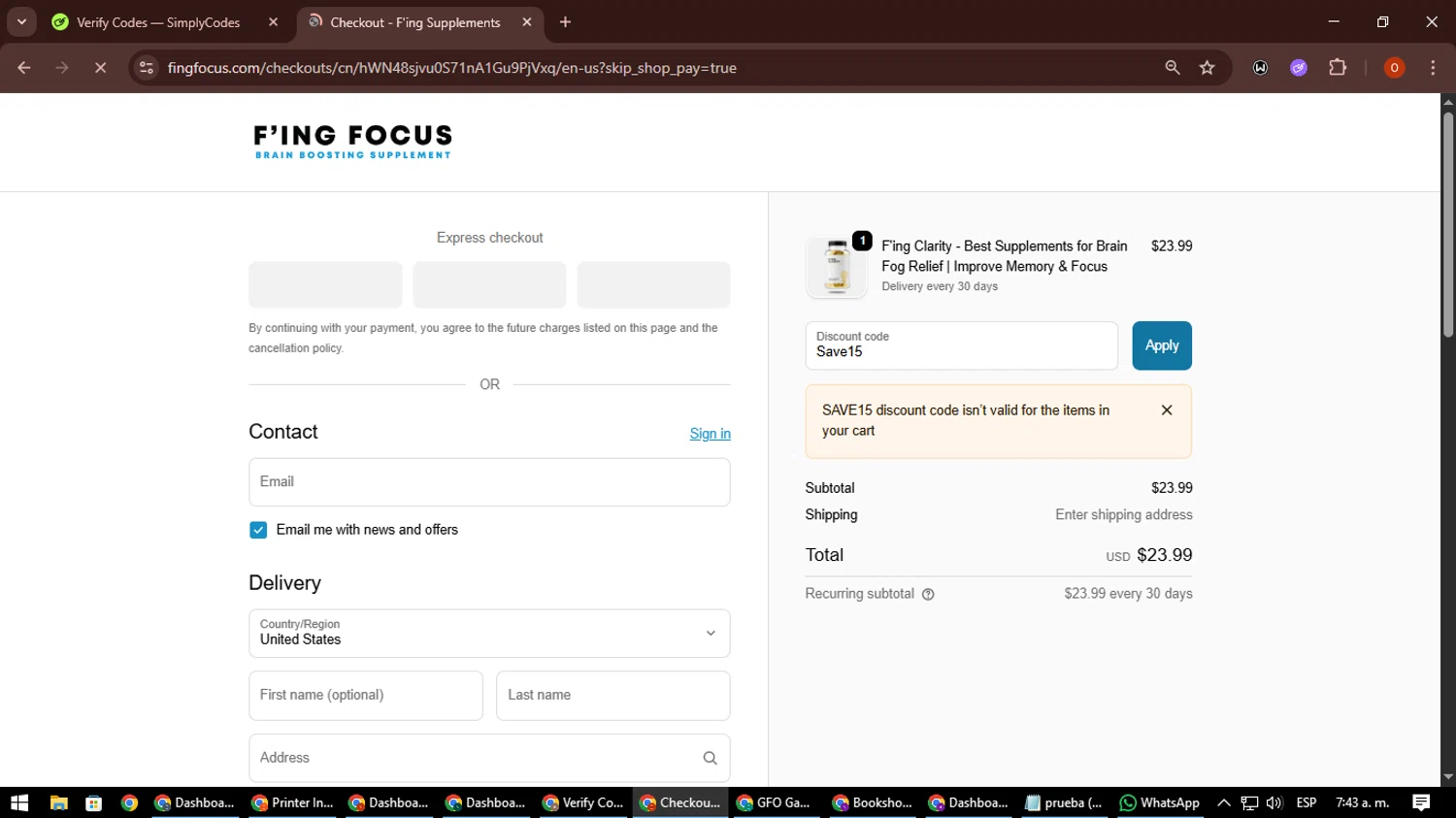Click the Last name field
This screenshot has width=1456, height=818.
click(612, 696)
